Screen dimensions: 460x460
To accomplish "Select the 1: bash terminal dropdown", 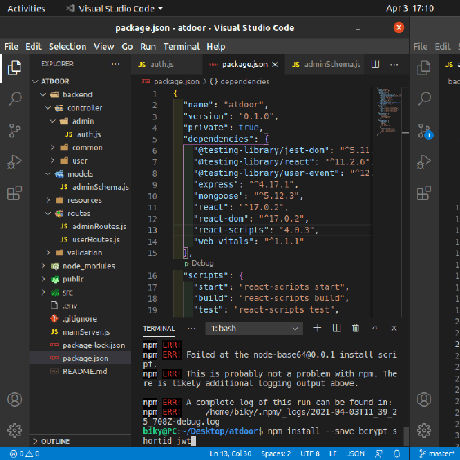I will point(254,328).
